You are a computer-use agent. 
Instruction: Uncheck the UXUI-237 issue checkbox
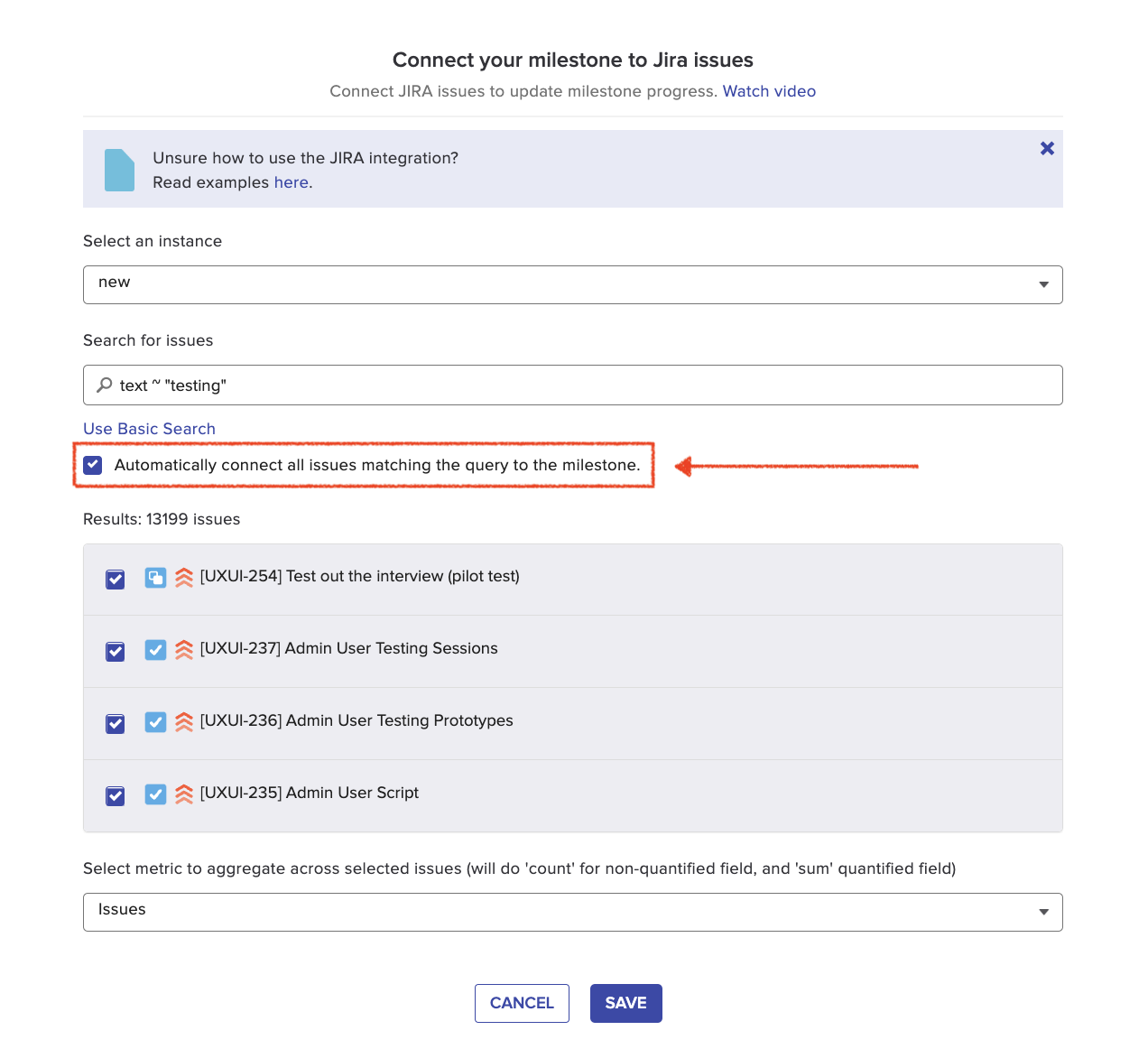116,652
